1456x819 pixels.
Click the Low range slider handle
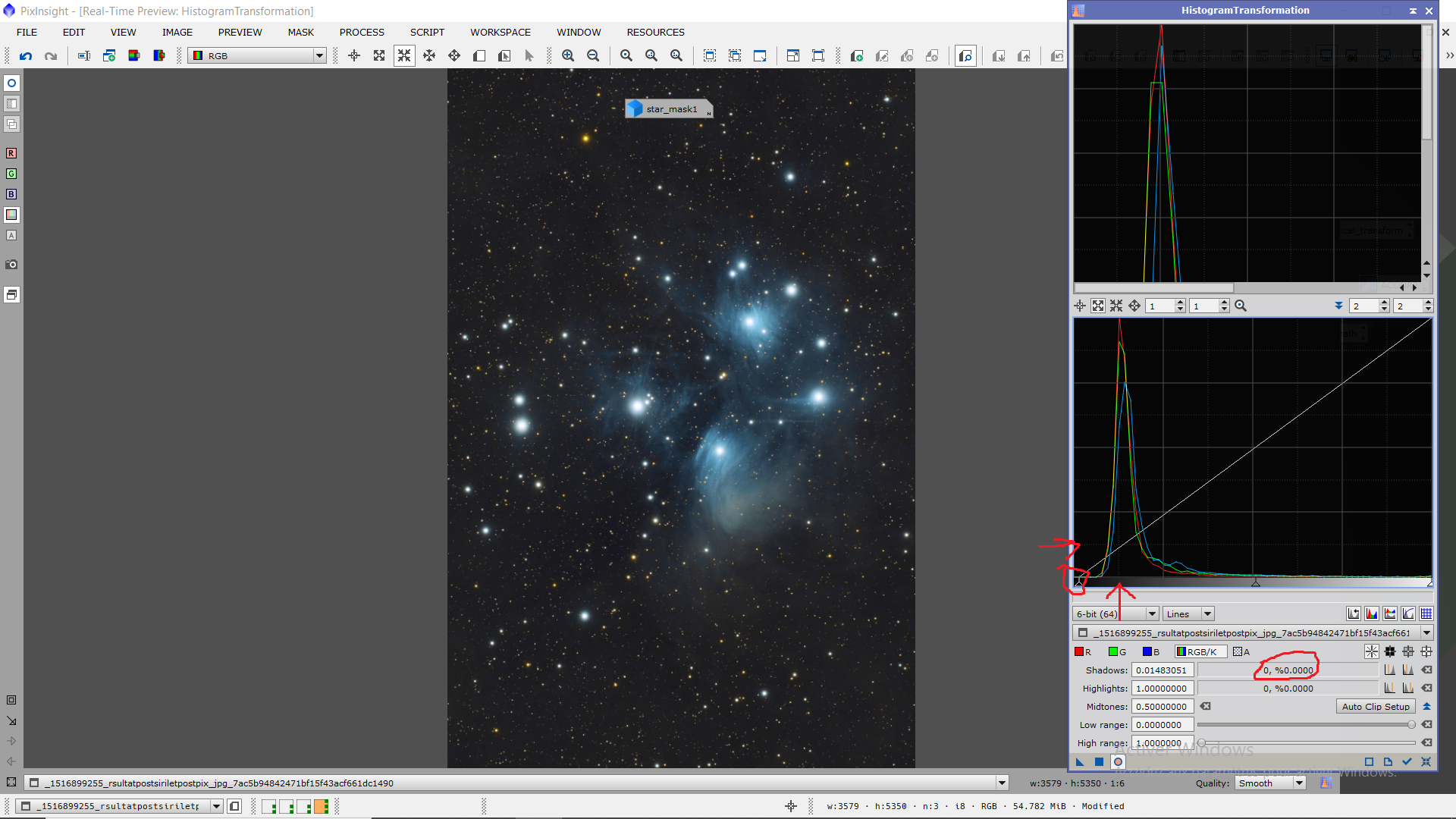pos(1411,725)
